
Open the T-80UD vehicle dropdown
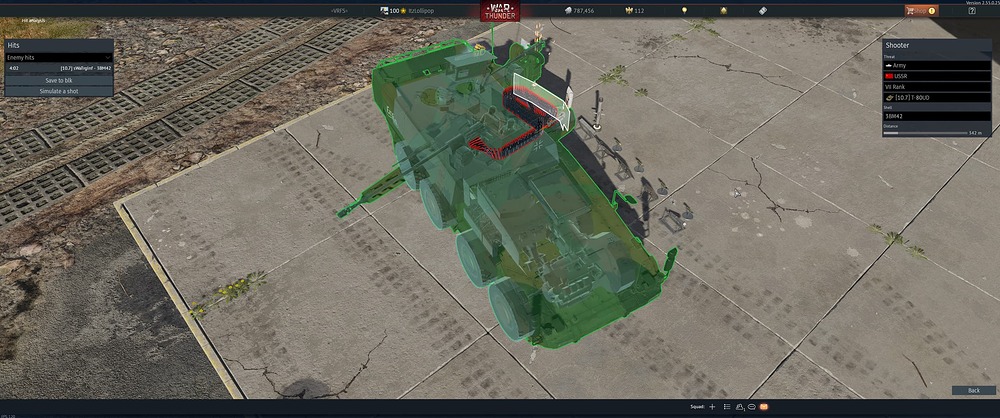point(936,97)
